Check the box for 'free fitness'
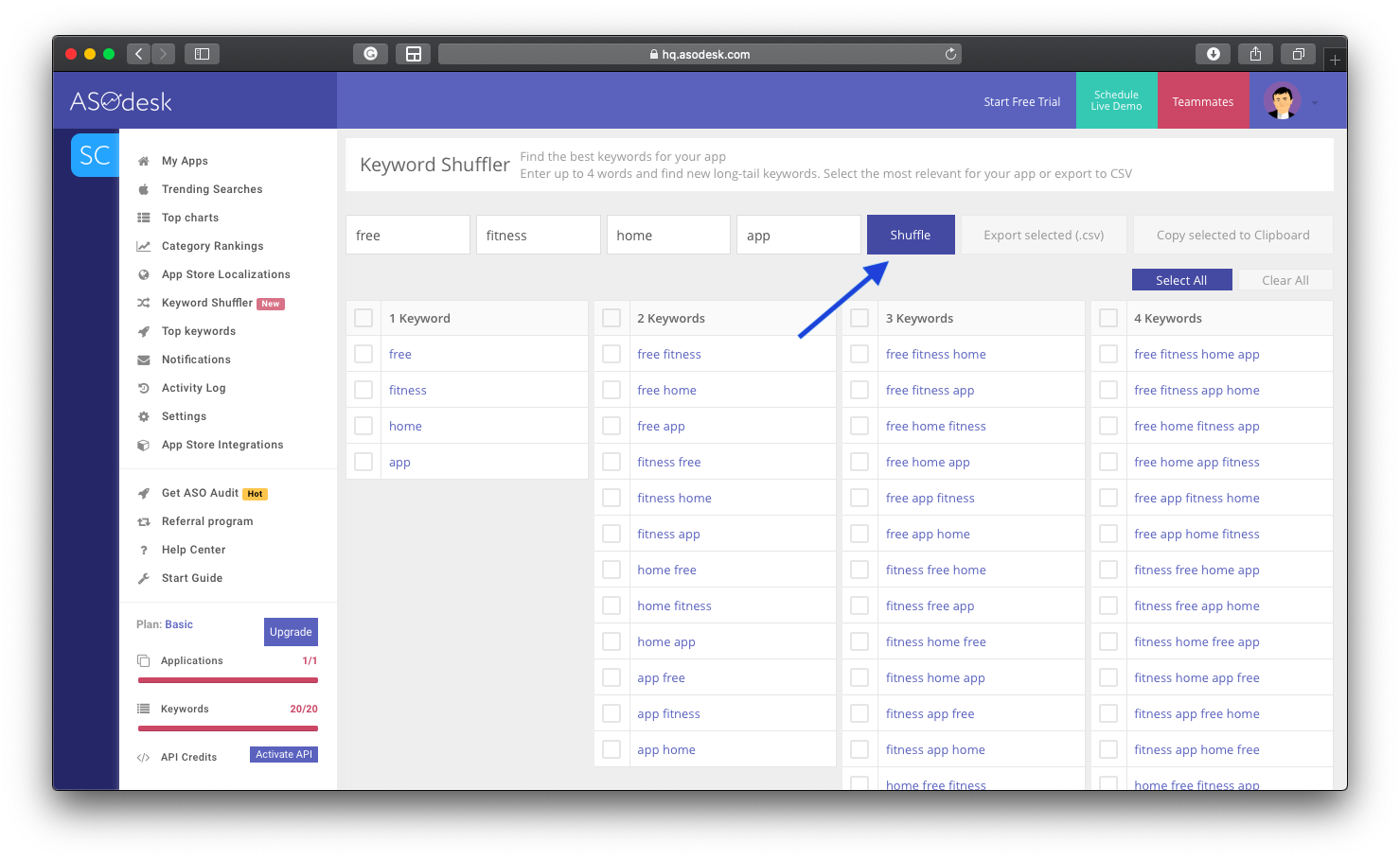Image resolution: width=1400 pixels, height=860 pixels. pyautogui.click(x=611, y=354)
